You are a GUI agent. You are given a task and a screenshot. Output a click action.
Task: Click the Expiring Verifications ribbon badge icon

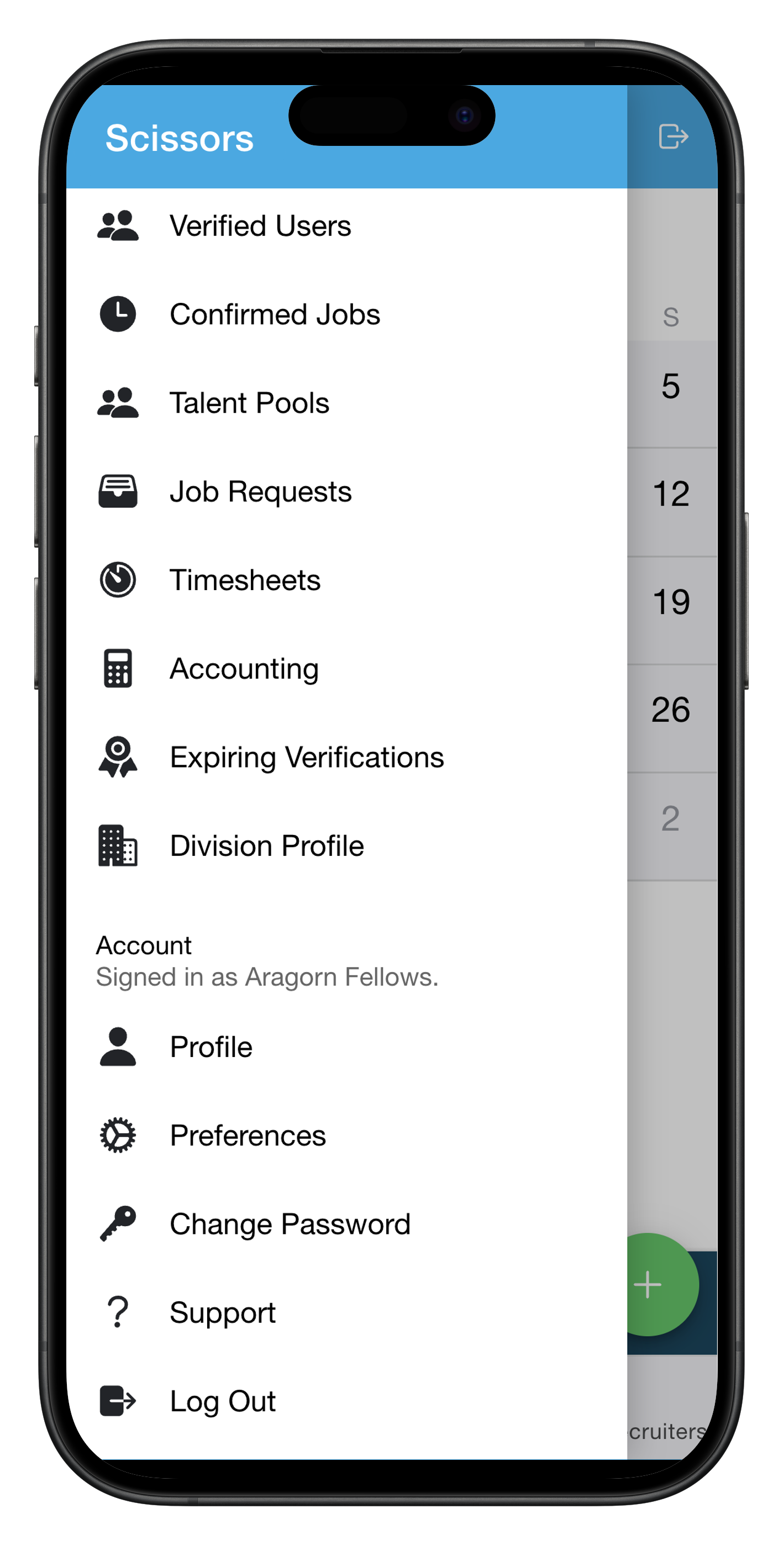[x=118, y=757]
